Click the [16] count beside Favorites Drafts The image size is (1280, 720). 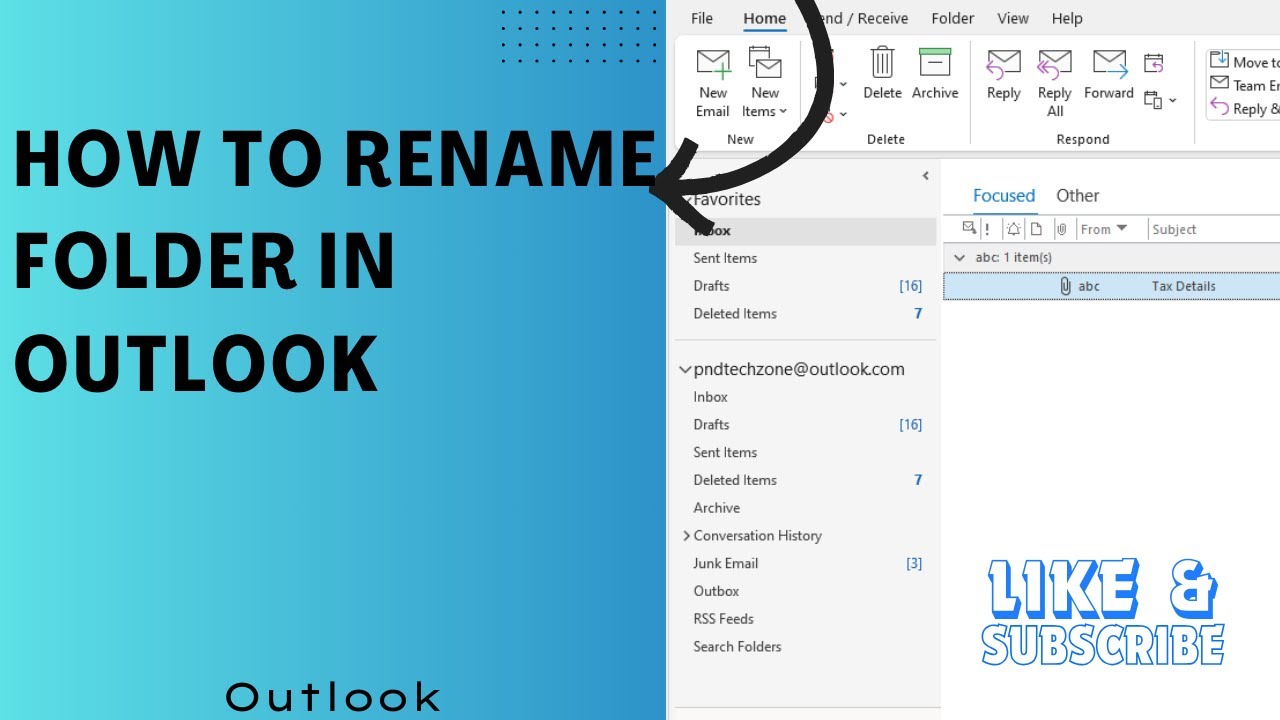[910, 286]
